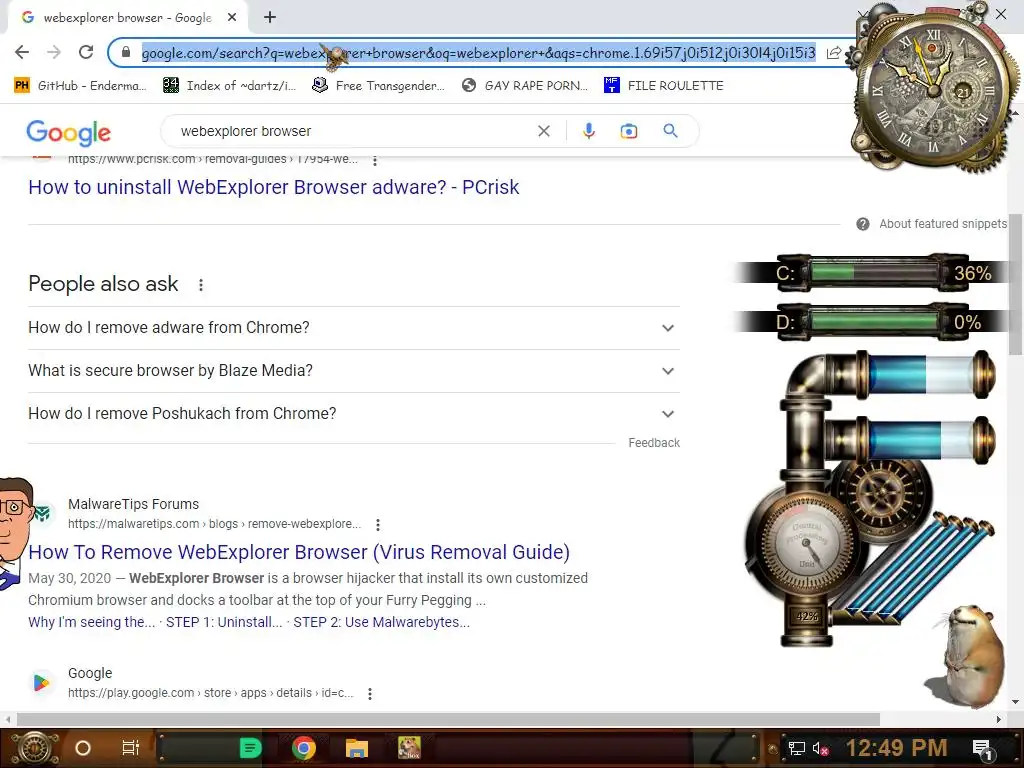The width and height of the screenshot is (1024, 768).
Task: Open the STEP 1: Uninstall... sublink
Action: coord(224,622)
